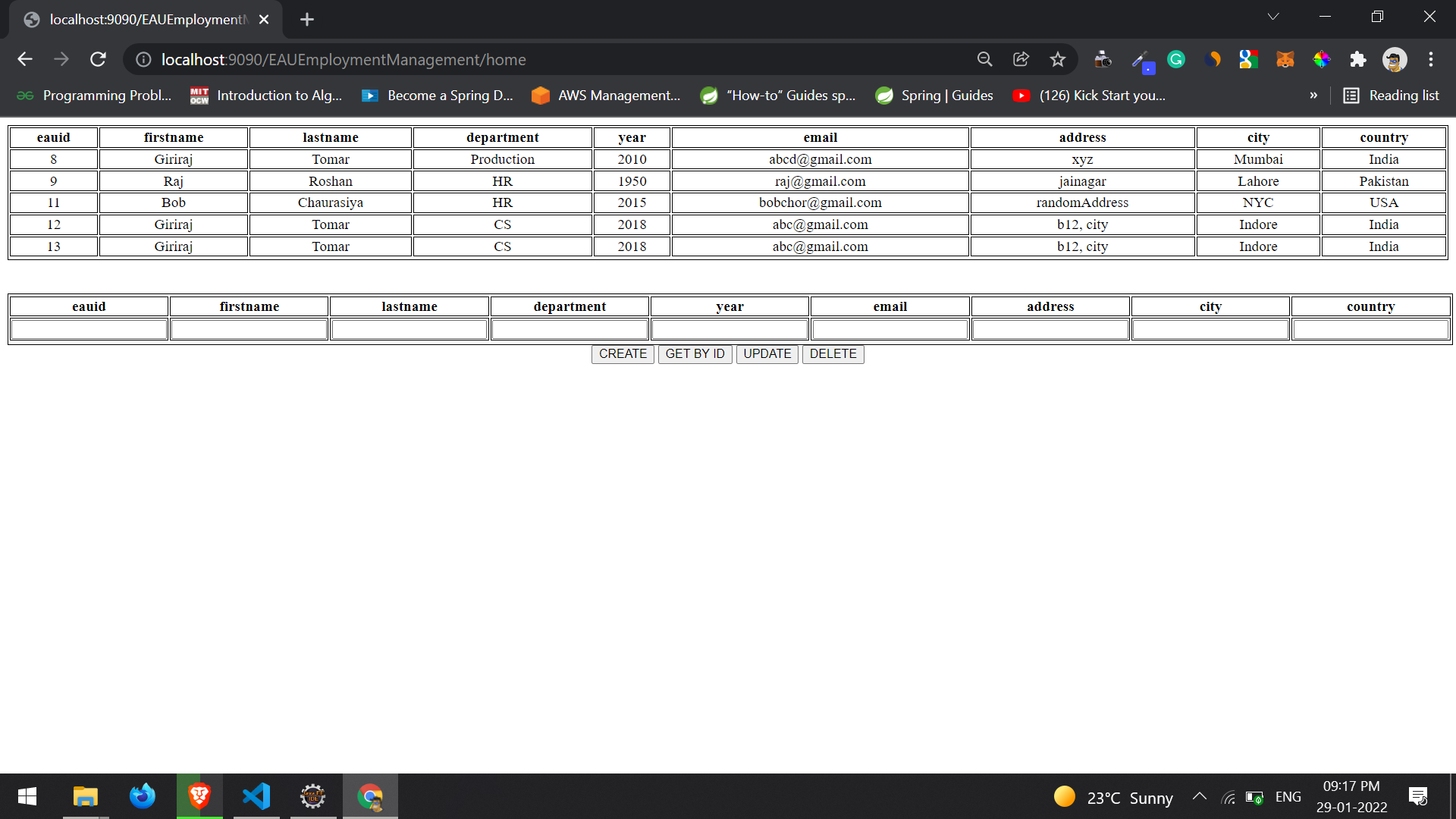
Task: Click the jainagar address cell
Action: [1083, 181]
